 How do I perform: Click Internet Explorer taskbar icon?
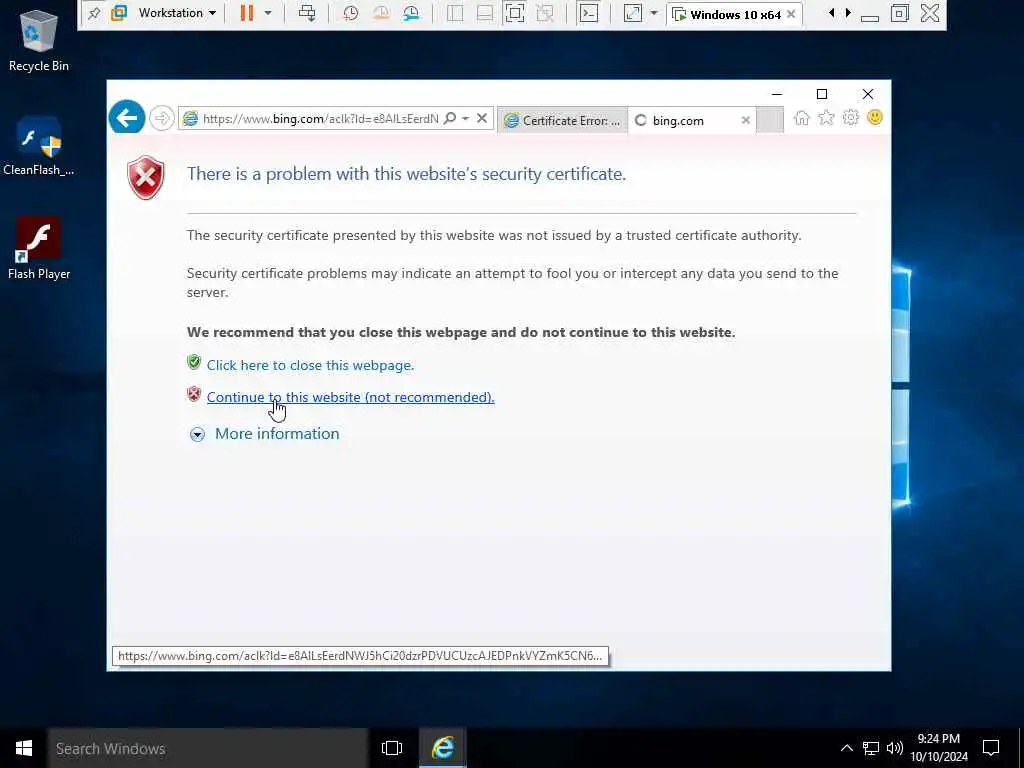443,748
